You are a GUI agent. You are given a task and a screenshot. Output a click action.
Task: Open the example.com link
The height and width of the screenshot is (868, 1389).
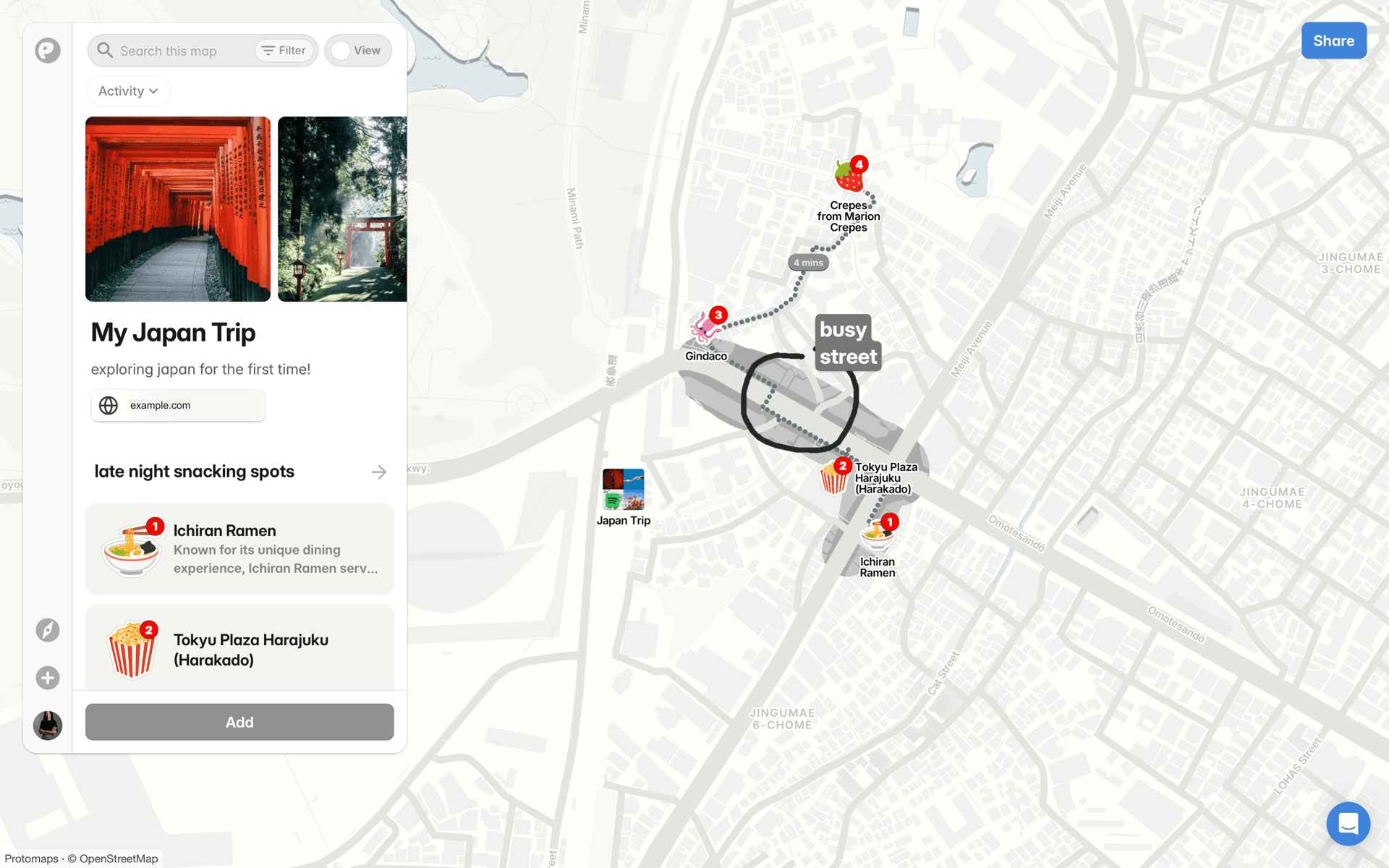(x=178, y=405)
